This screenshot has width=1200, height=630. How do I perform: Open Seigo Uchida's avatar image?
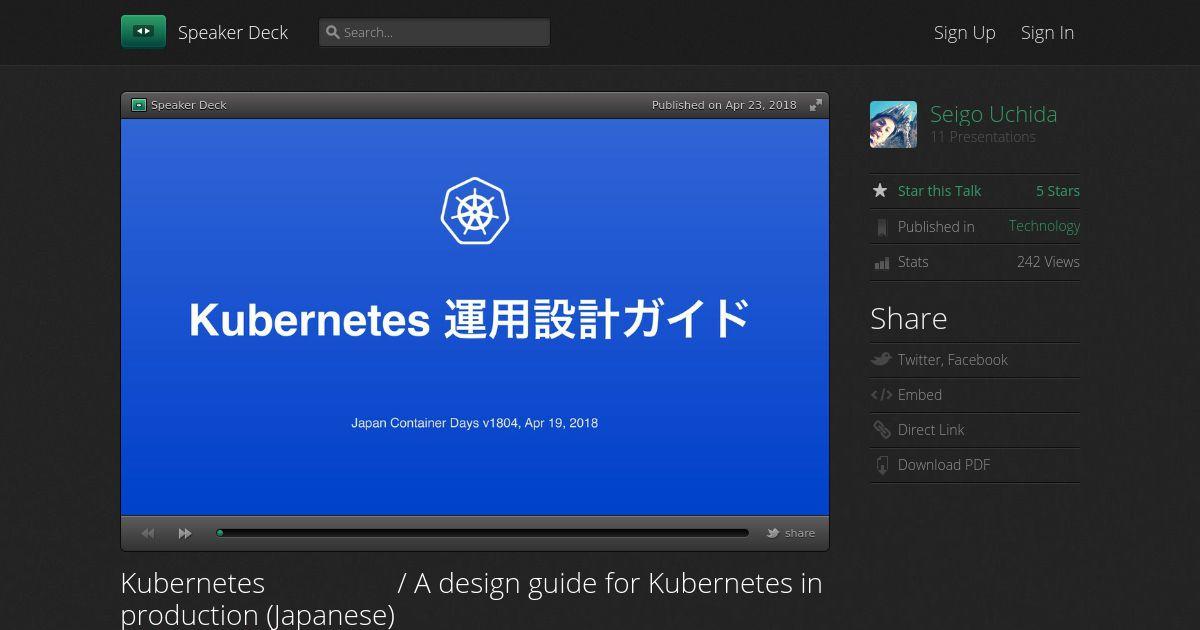pyautogui.click(x=893, y=125)
